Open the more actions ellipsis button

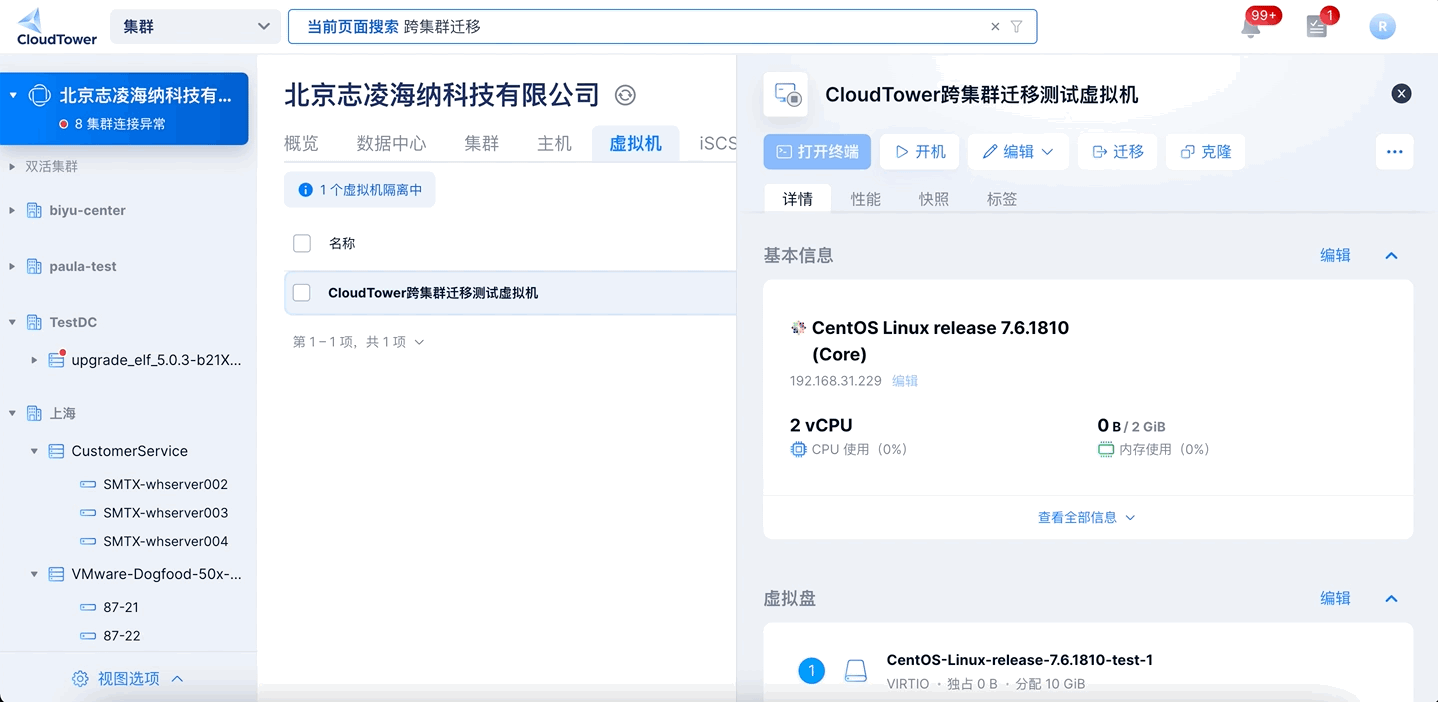(1395, 152)
